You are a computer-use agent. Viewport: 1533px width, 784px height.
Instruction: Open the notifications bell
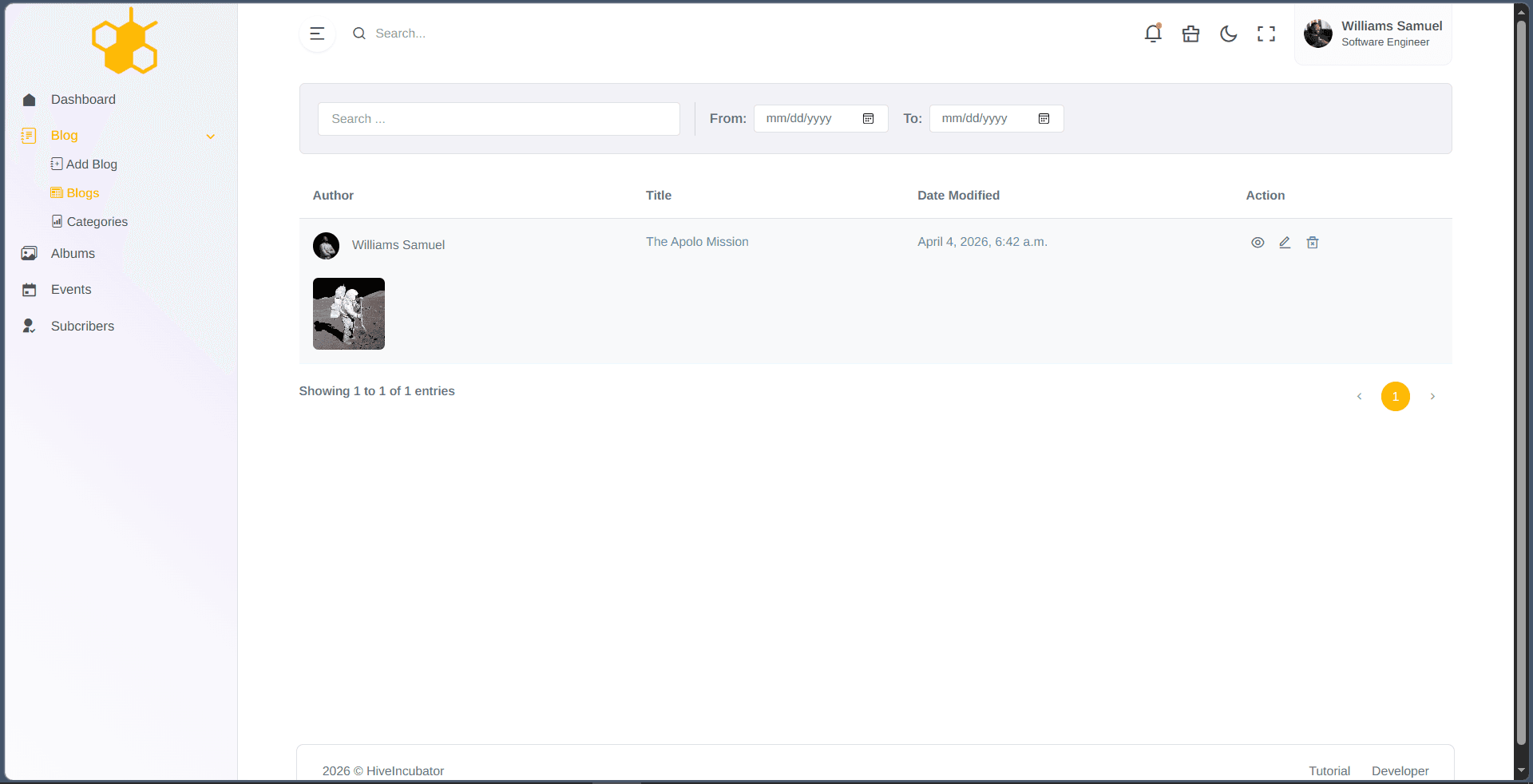coord(1153,34)
